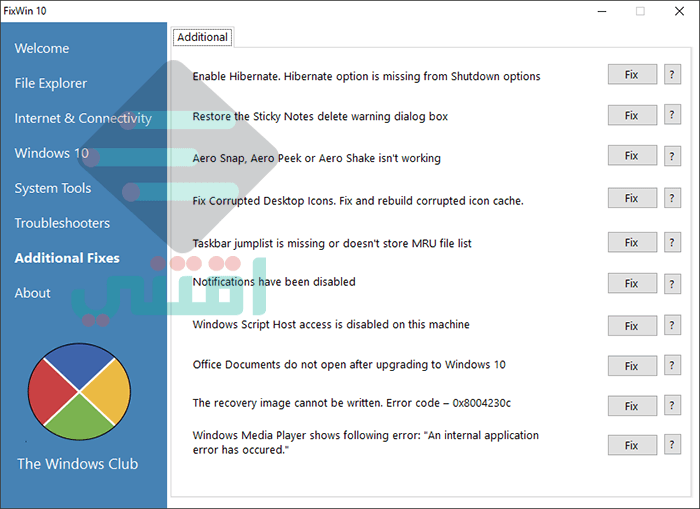
Task: Click The Windows Club circular logo
Action: point(79,392)
